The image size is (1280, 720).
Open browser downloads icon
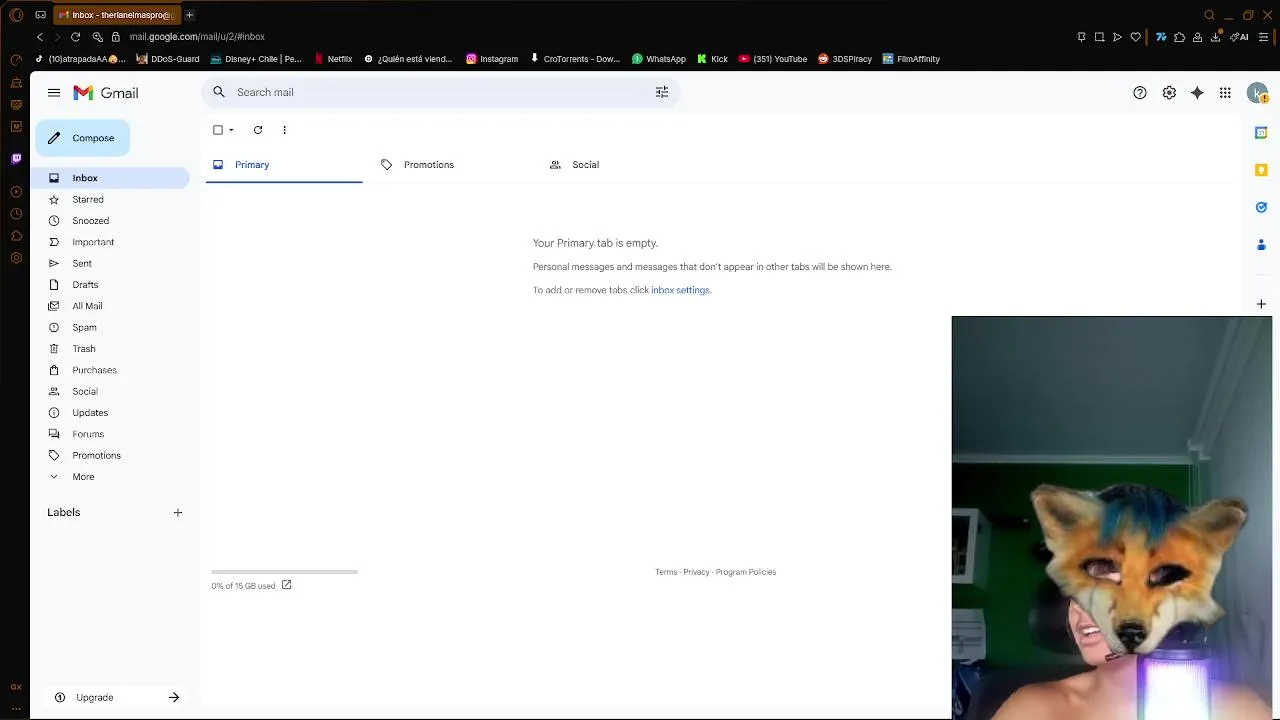pos(1215,37)
